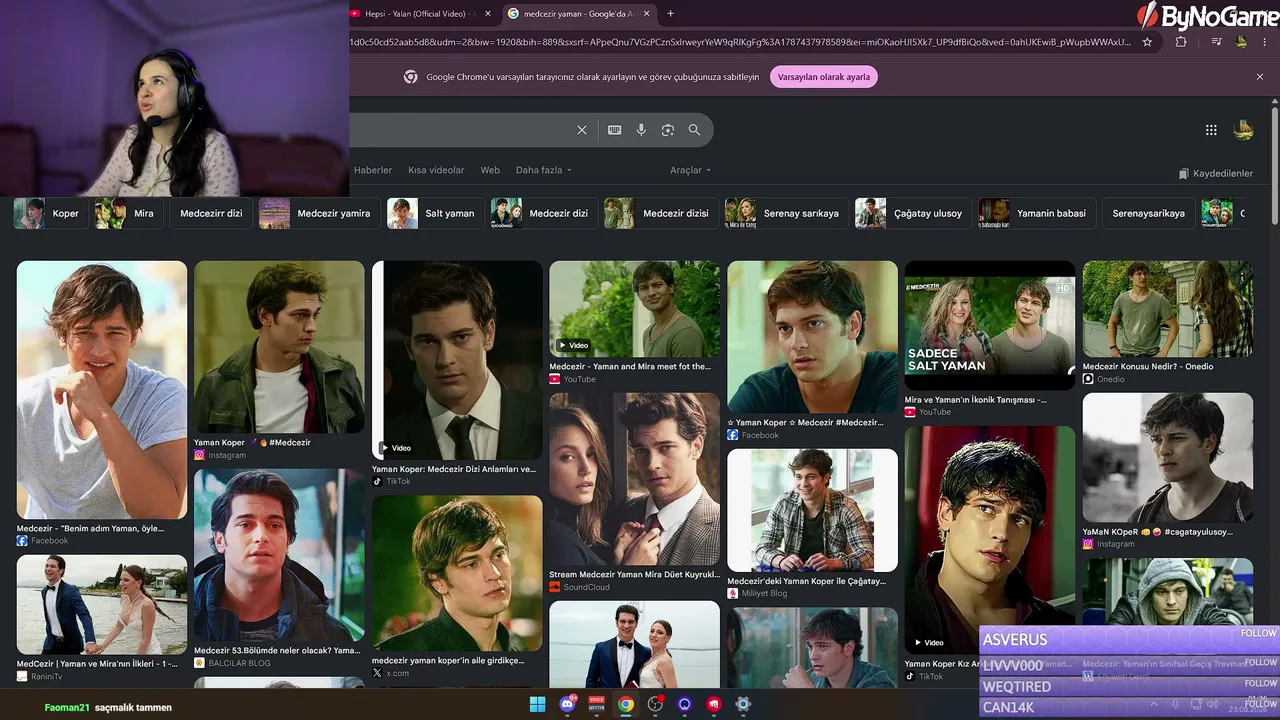Click 'Varsayılan olarak ayarla' button

pos(824,77)
